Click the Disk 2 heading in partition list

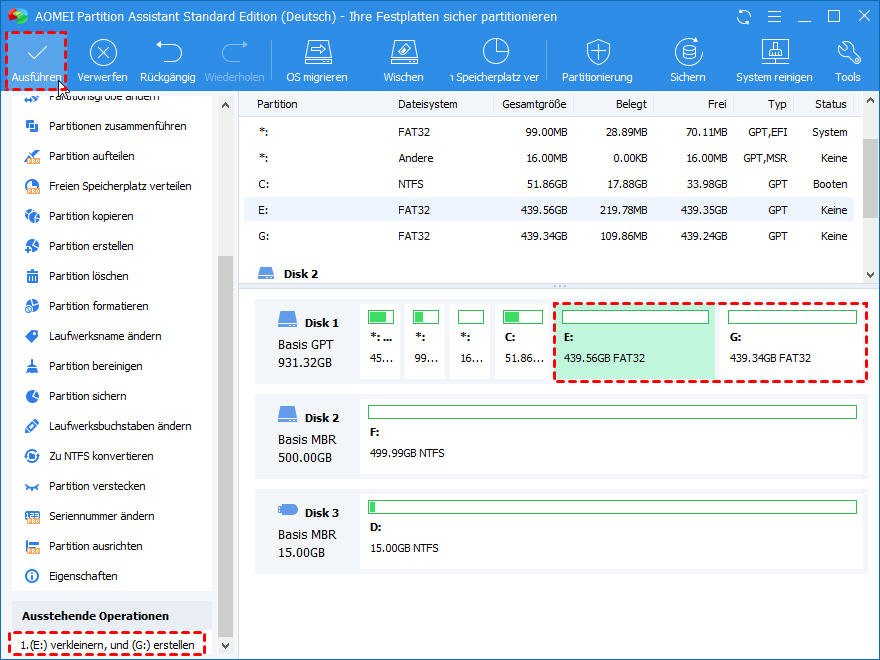pyautogui.click(x=301, y=274)
